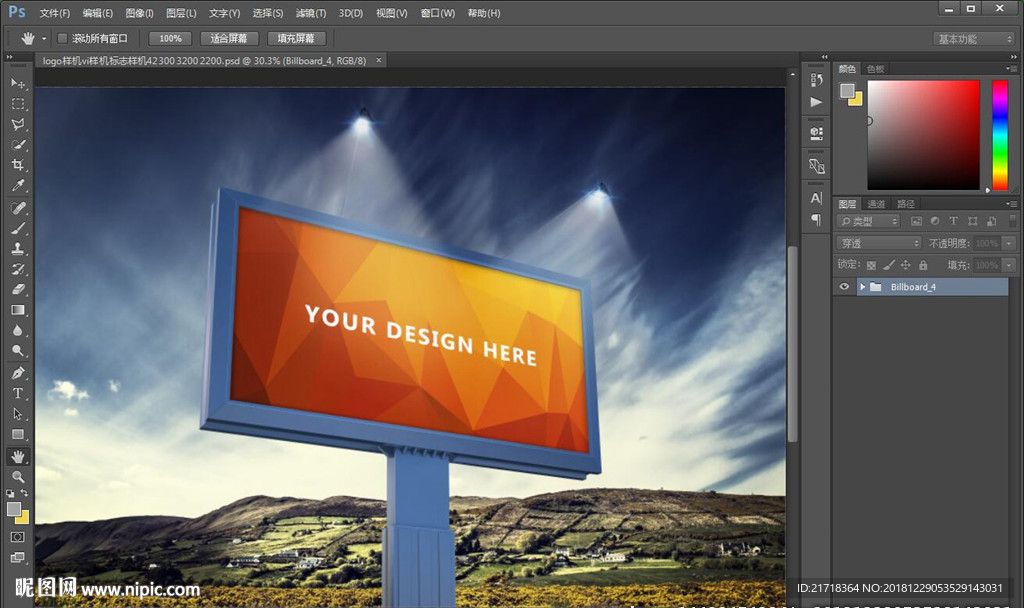Select the Move tool

point(18,83)
